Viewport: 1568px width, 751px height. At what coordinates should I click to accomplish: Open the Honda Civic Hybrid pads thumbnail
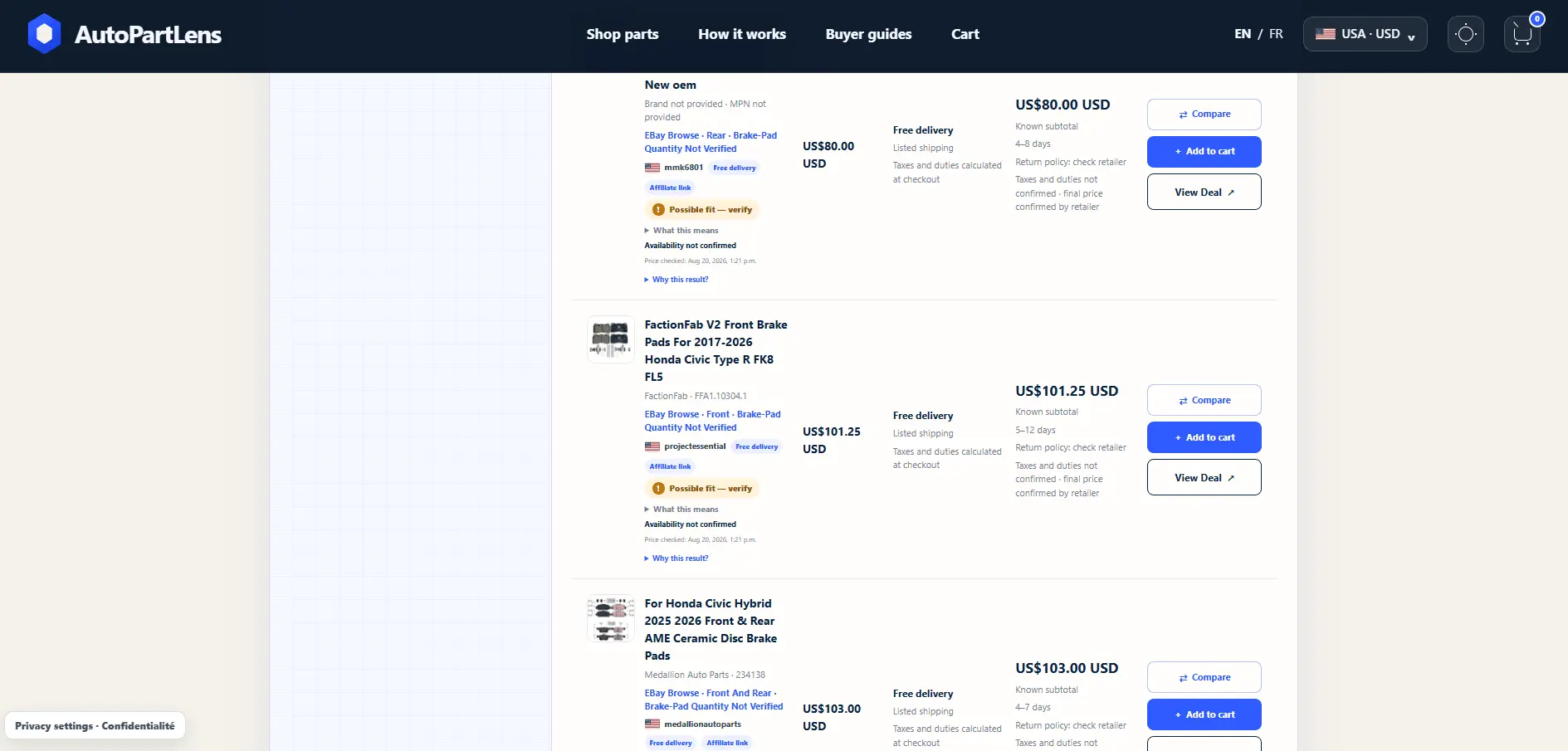[611, 618]
